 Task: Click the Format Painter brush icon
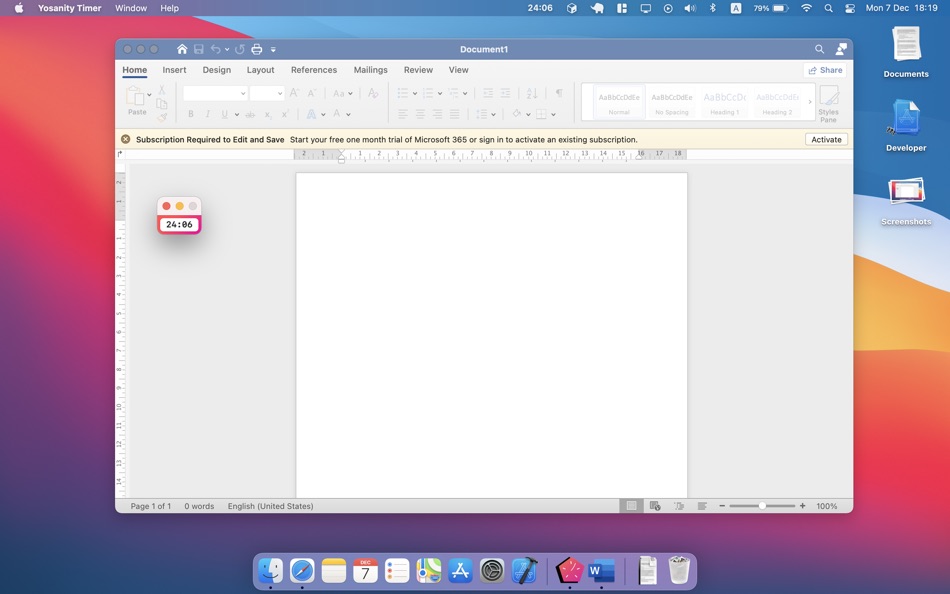click(162, 116)
